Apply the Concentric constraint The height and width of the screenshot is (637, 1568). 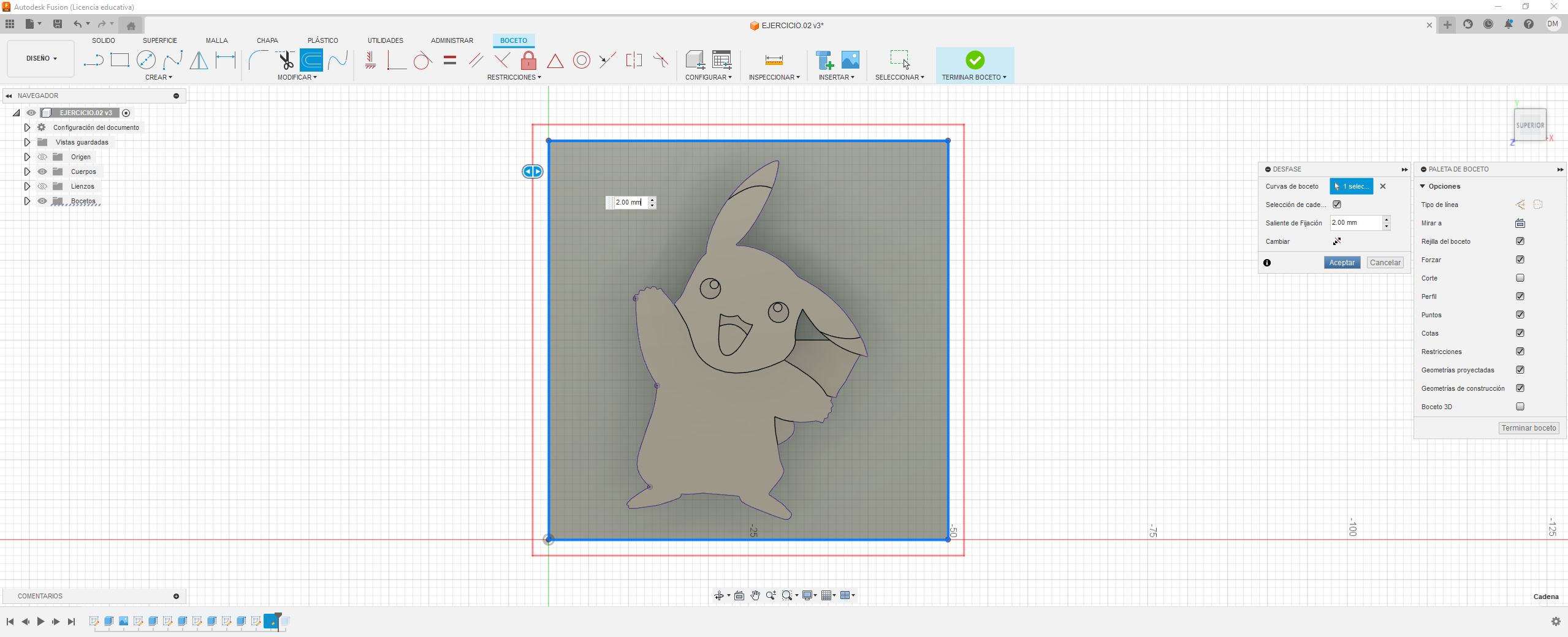[582, 60]
